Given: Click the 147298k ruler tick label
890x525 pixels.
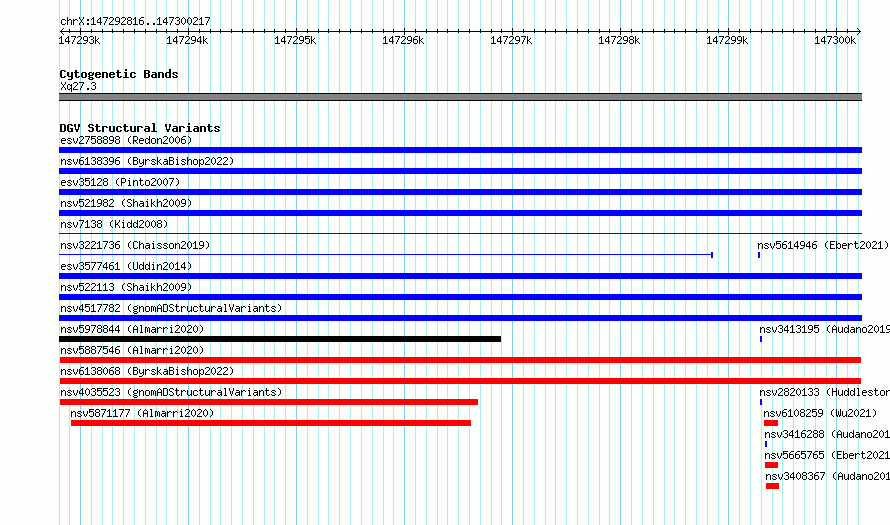Looking at the screenshot, I should (619, 40).
